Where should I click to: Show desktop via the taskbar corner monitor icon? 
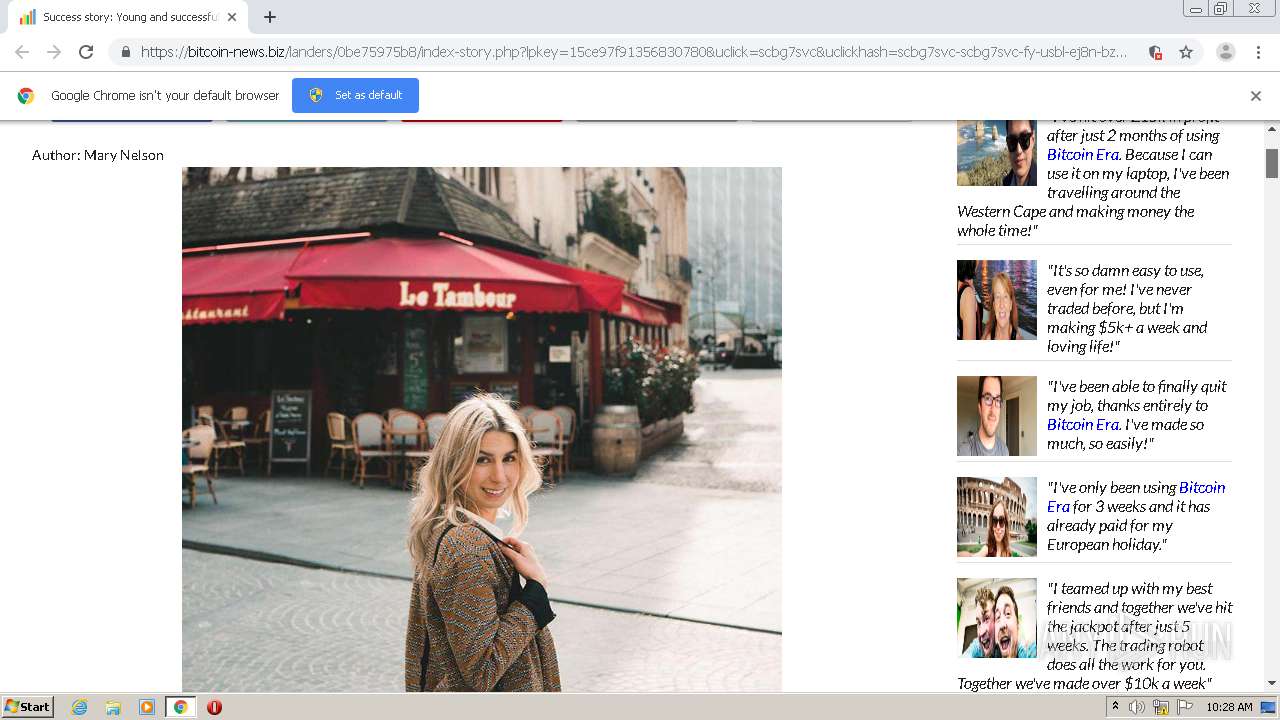click(1268, 707)
